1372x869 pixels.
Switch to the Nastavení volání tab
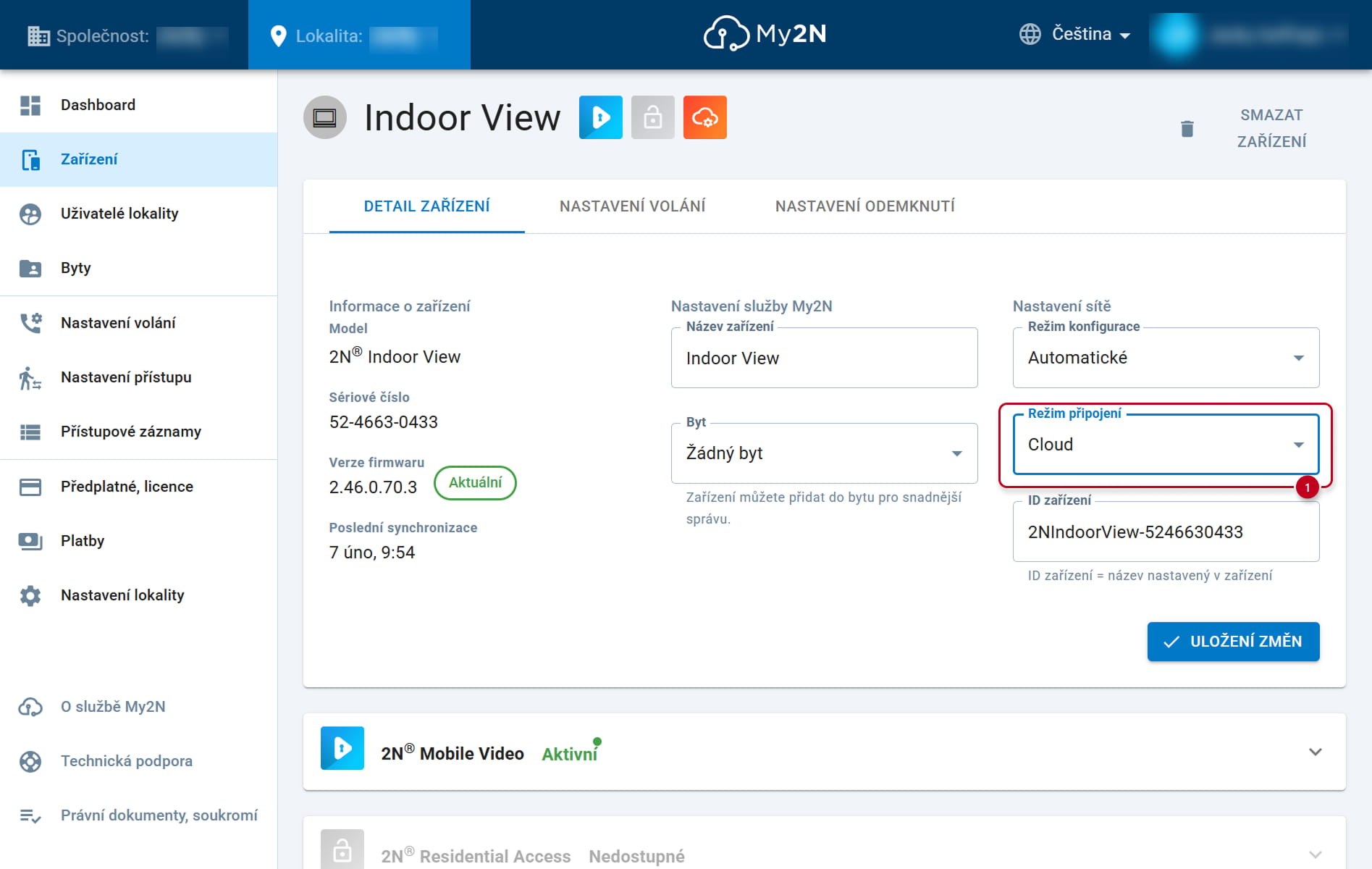pos(633,206)
